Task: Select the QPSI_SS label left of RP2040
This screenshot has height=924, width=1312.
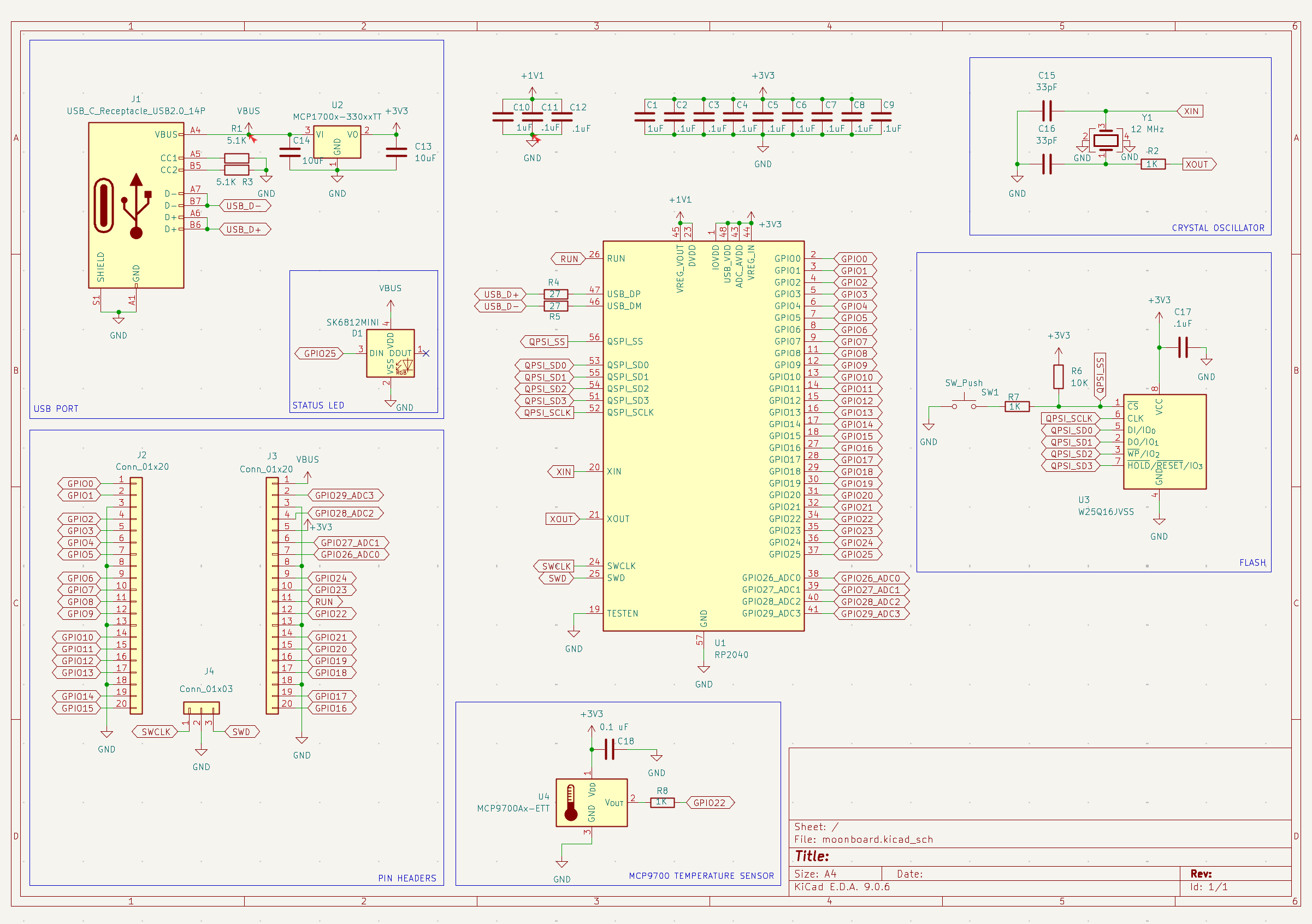Action: click(x=546, y=342)
